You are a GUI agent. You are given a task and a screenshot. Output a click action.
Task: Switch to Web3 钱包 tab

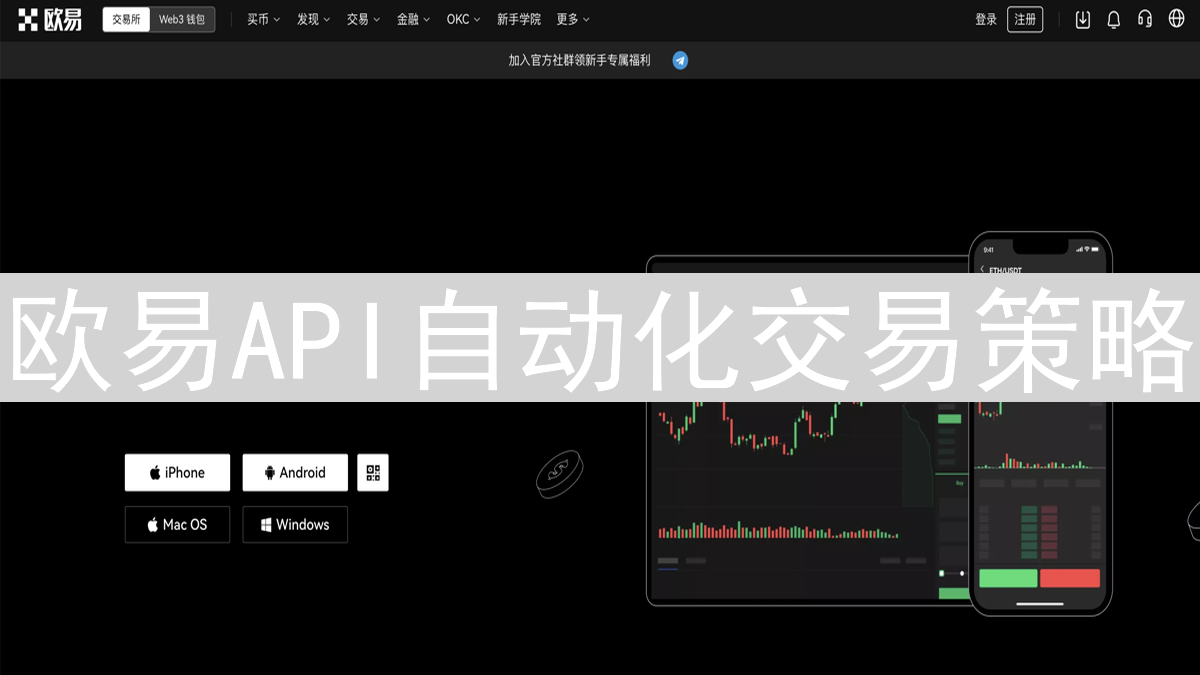[x=182, y=19]
